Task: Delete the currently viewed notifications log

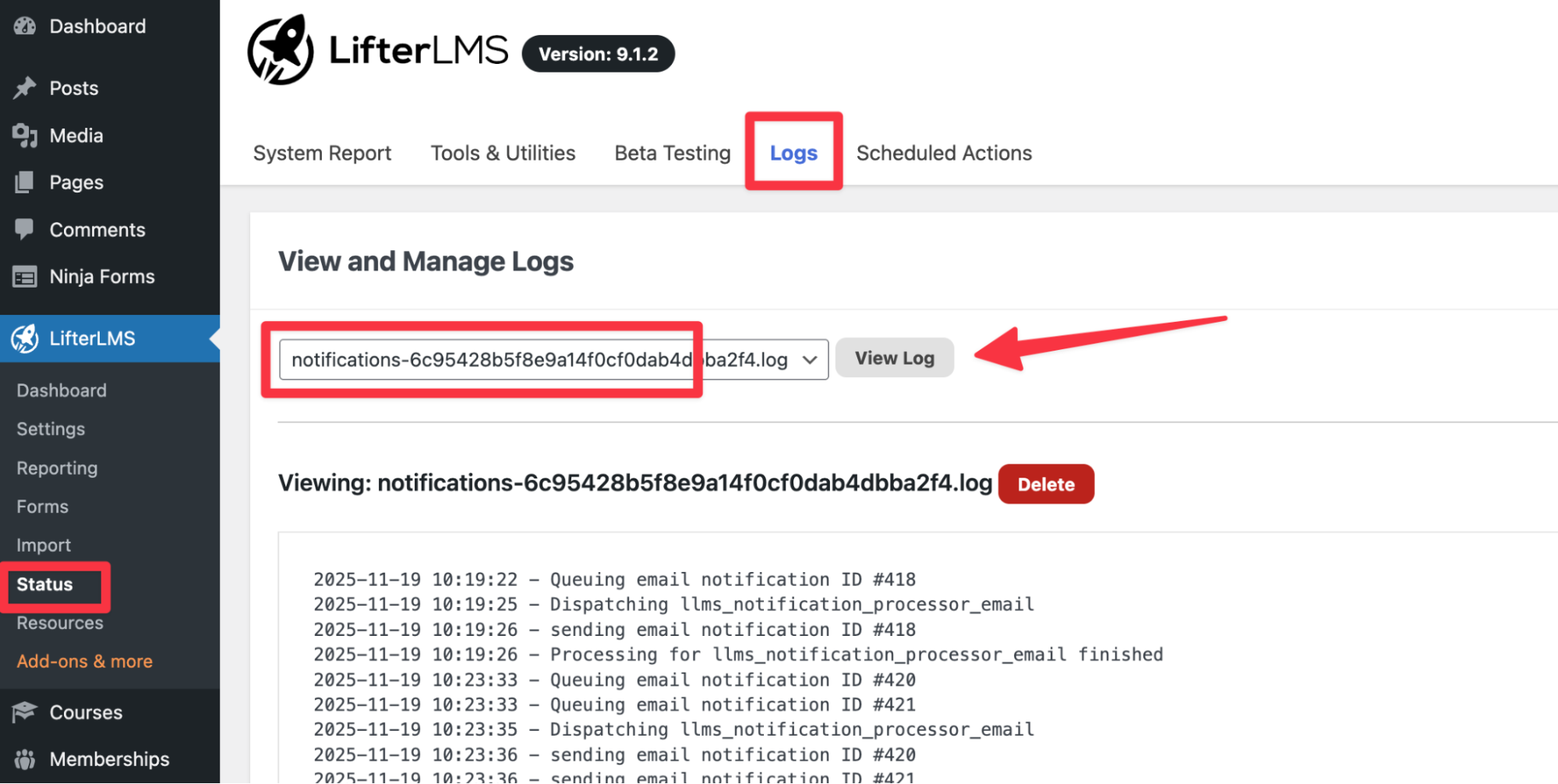Action: tap(1045, 484)
